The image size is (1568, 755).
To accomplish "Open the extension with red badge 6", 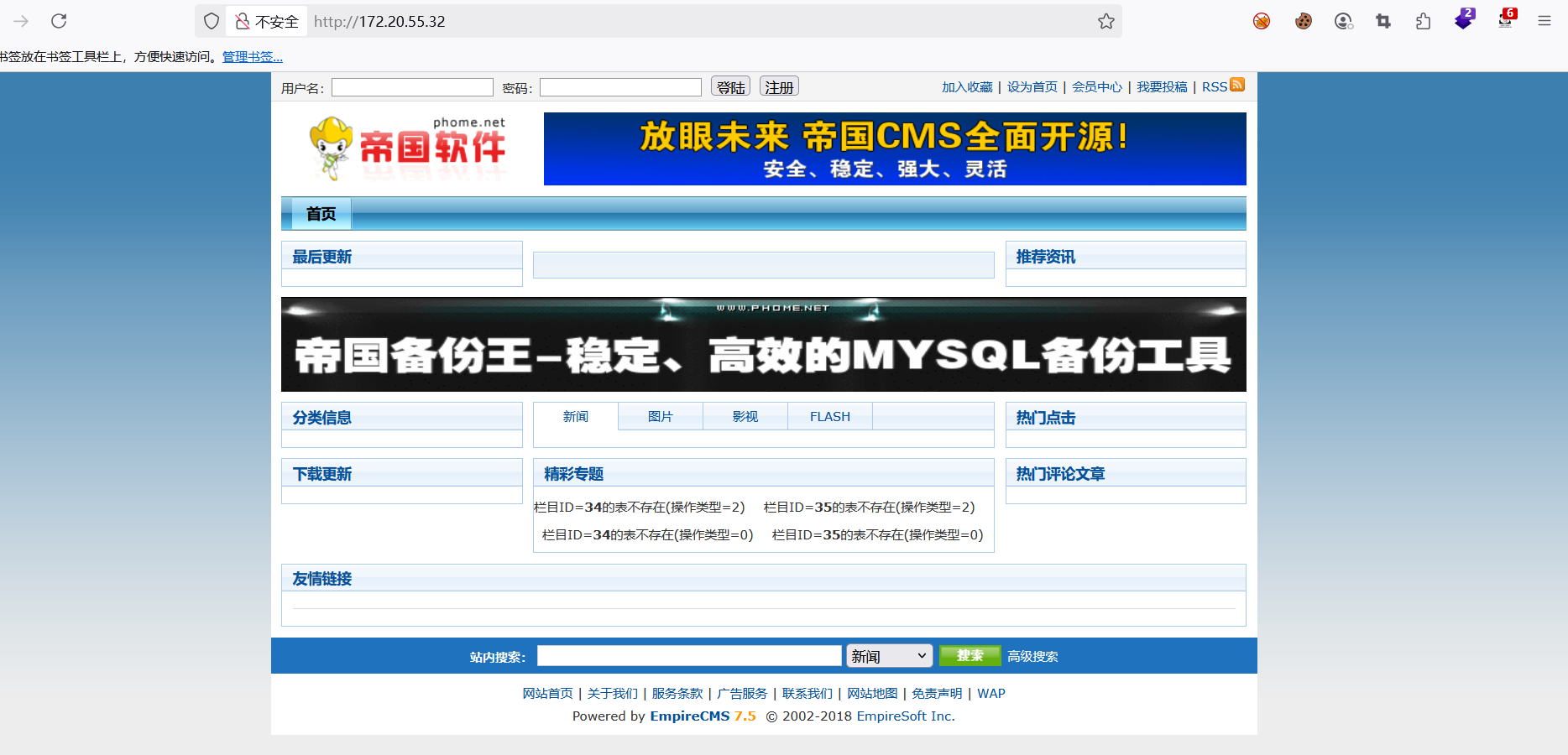I will 1506,19.
